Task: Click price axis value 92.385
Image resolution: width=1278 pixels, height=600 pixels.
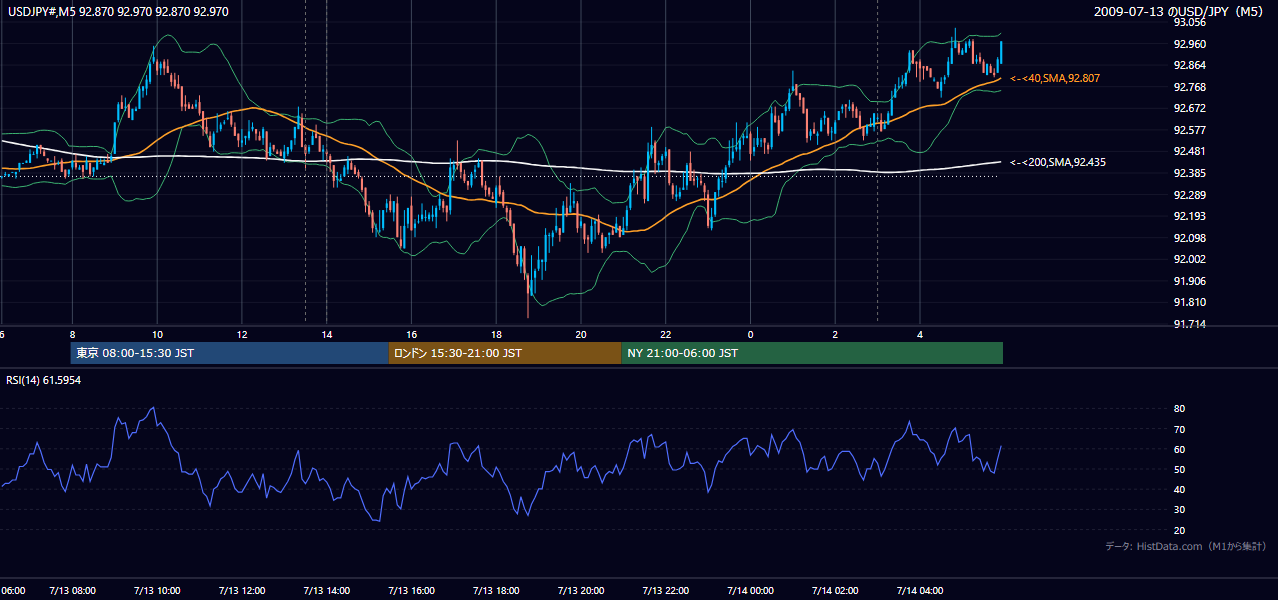Action: 1189,173
